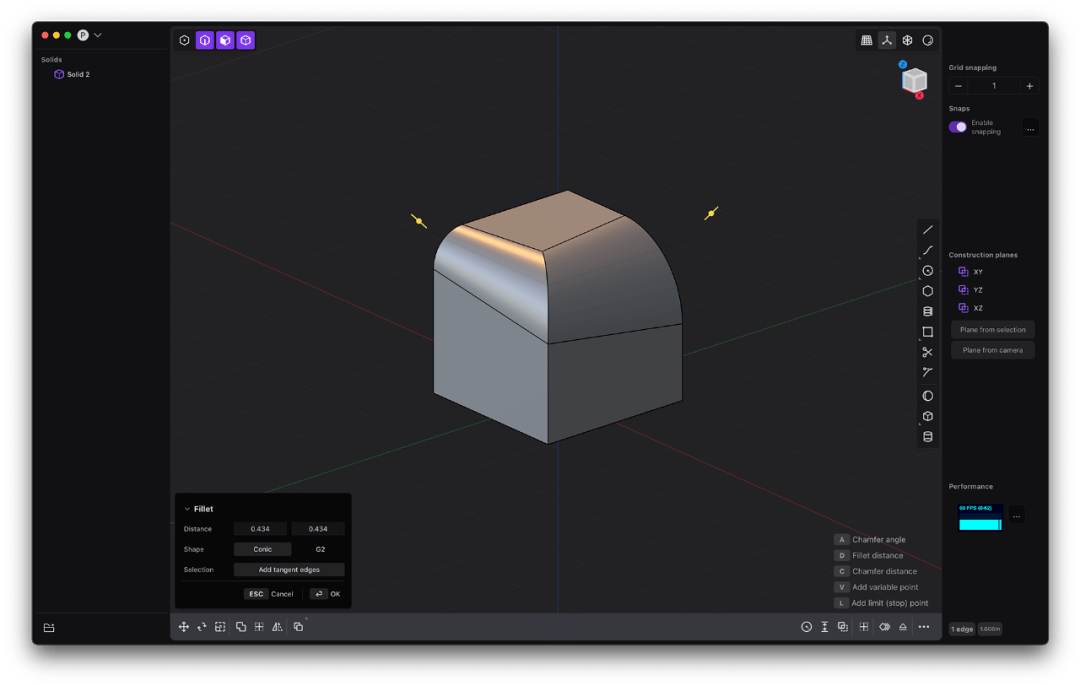Choose Add variable point command
The image size is (1080, 686).
coord(884,587)
